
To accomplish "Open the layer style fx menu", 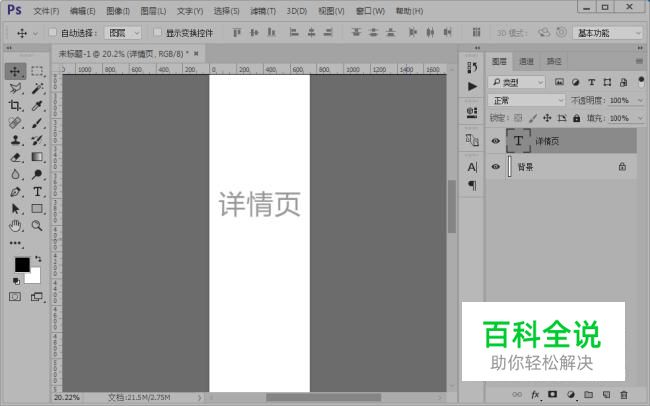I will point(535,395).
